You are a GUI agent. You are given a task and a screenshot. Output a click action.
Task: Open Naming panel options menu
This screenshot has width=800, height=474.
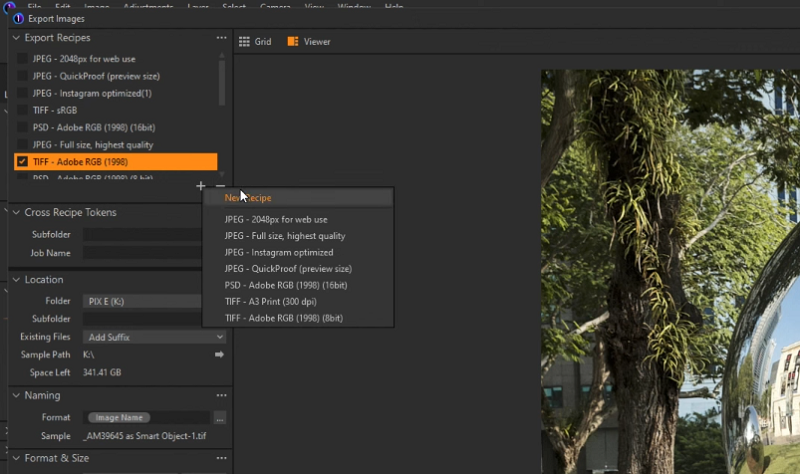click(x=221, y=395)
